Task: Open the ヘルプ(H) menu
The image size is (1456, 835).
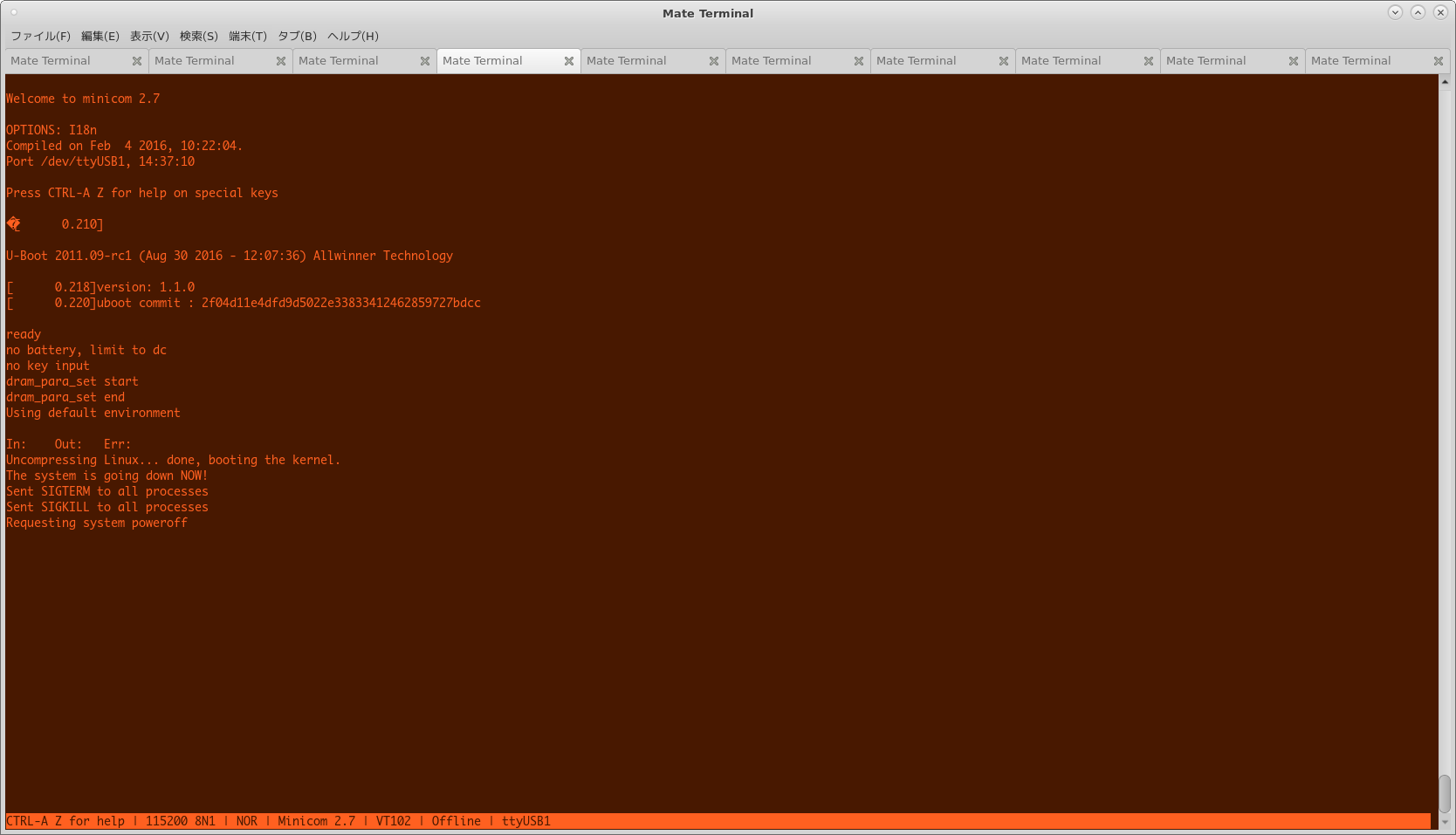Action: coord(353,36)
